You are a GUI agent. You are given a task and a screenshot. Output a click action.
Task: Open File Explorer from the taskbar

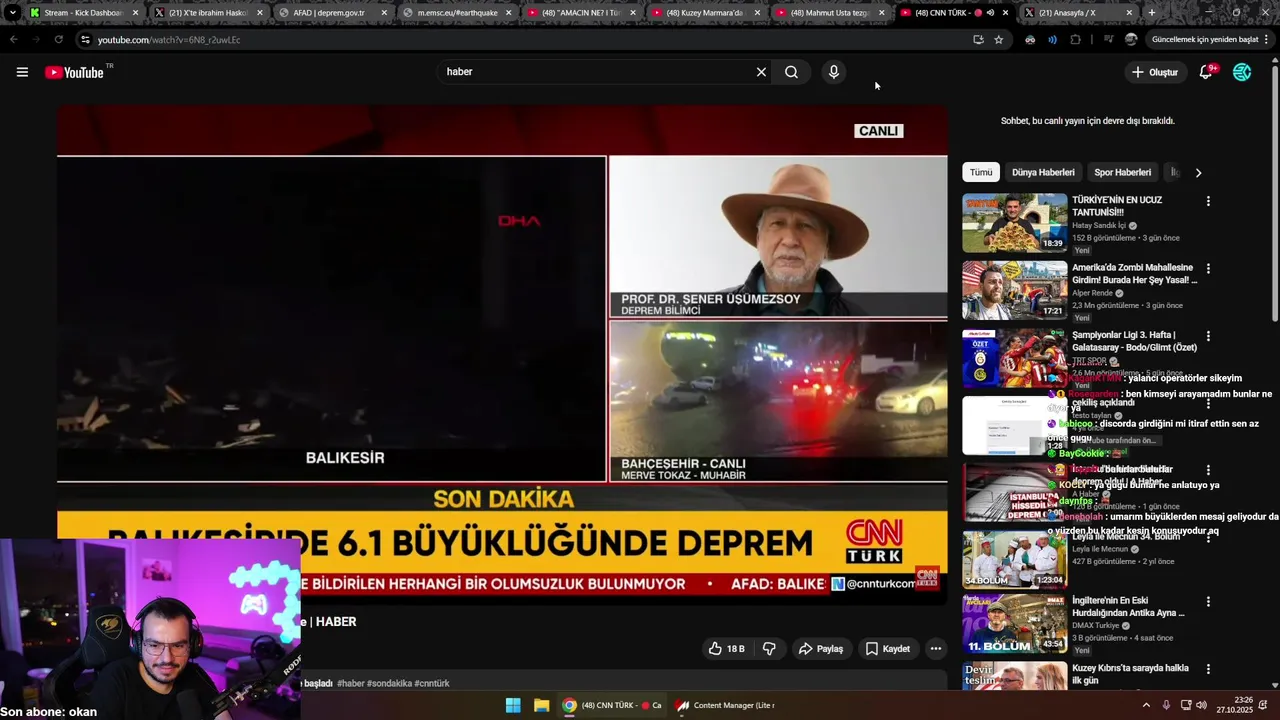[541, 705]
